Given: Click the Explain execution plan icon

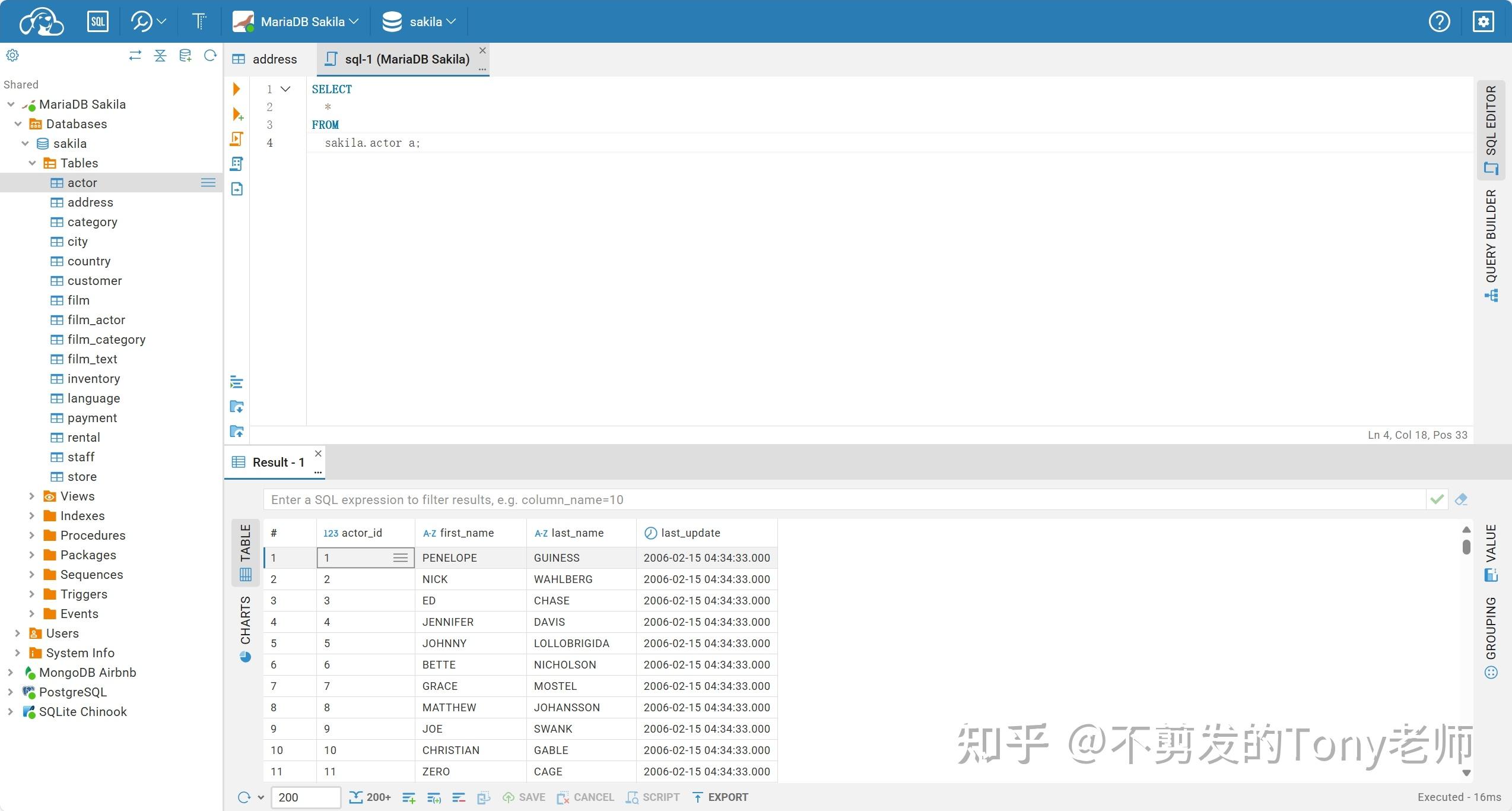Looking at the screenshot, I should [x=237, y=164].
